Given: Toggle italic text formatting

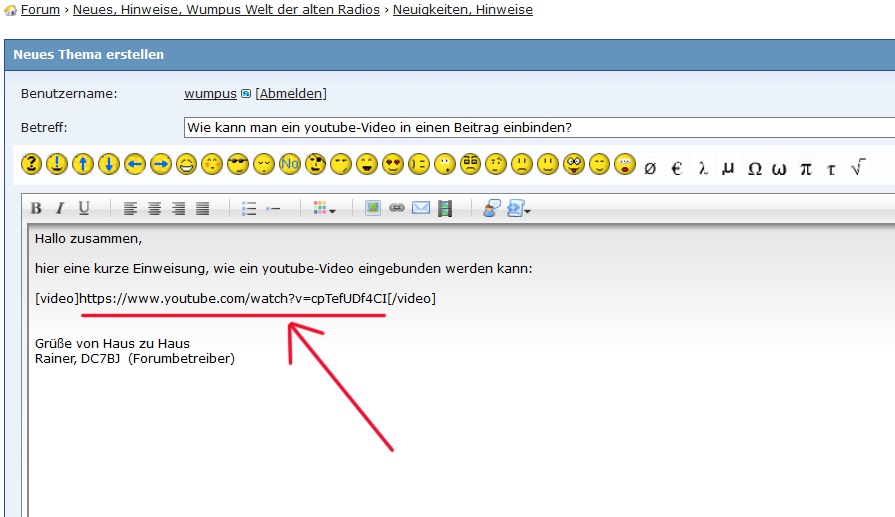Looking at the screenshot, I should [60, 208].
